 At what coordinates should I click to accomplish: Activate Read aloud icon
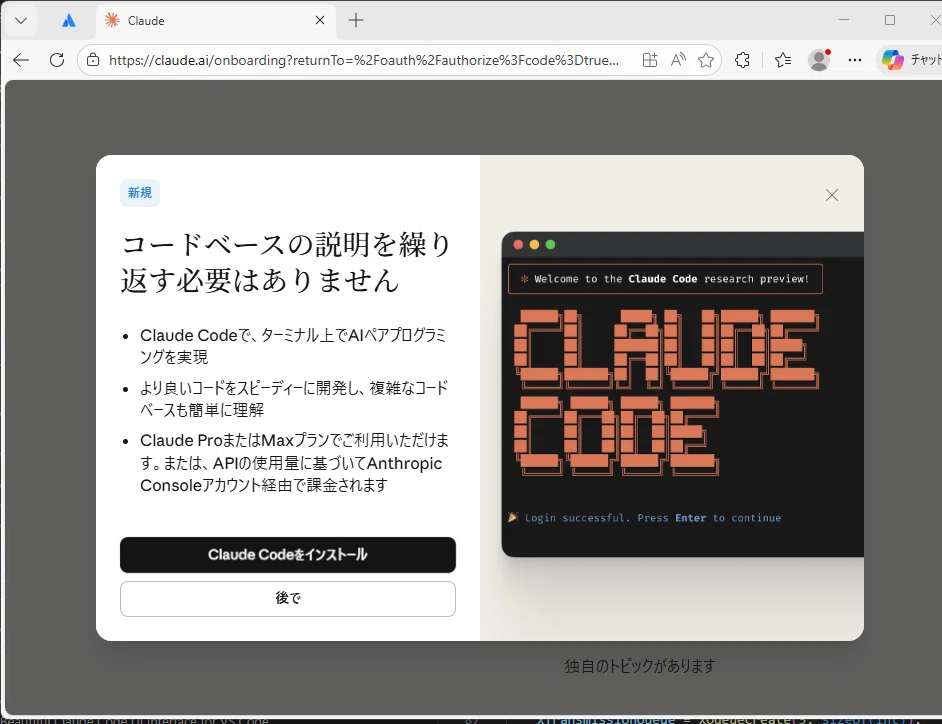[678, 60]
